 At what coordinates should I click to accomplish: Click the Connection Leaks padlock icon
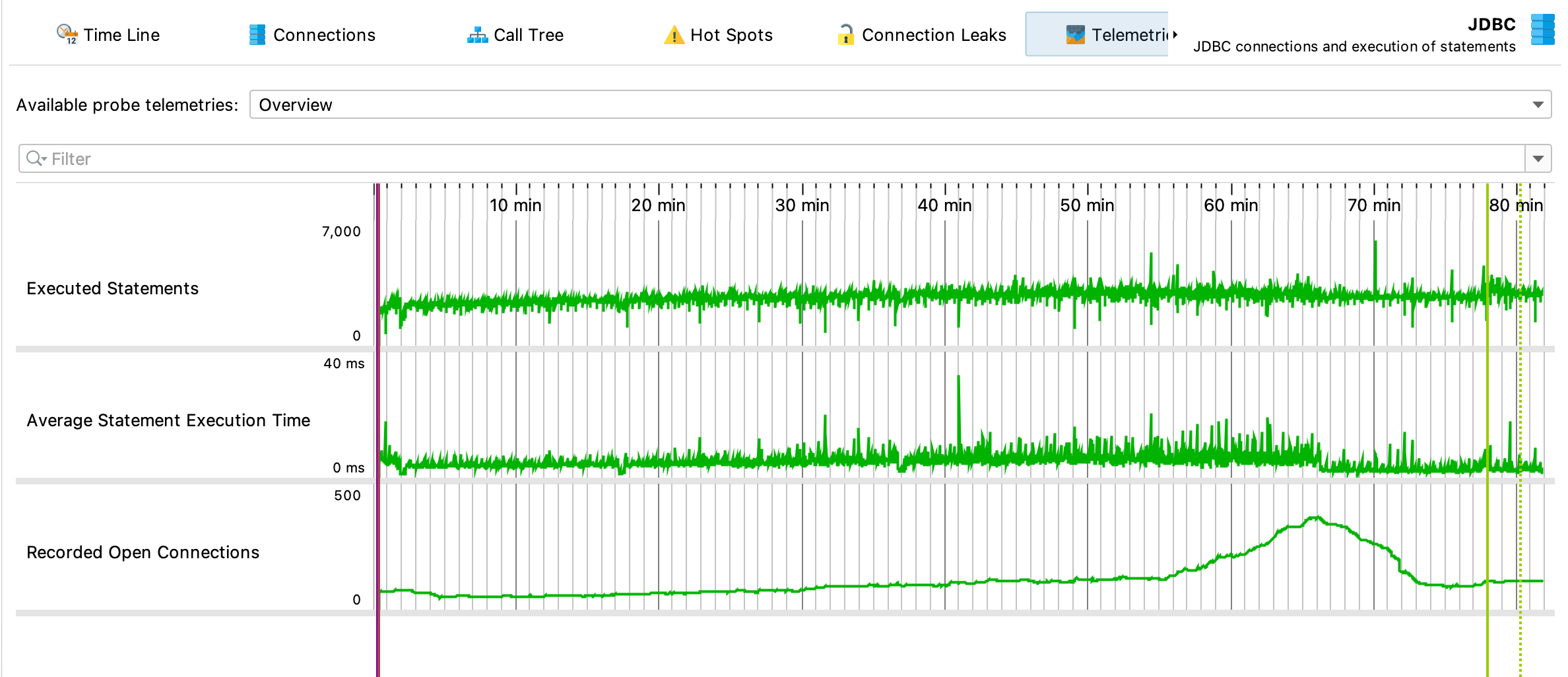pos(845,34)
